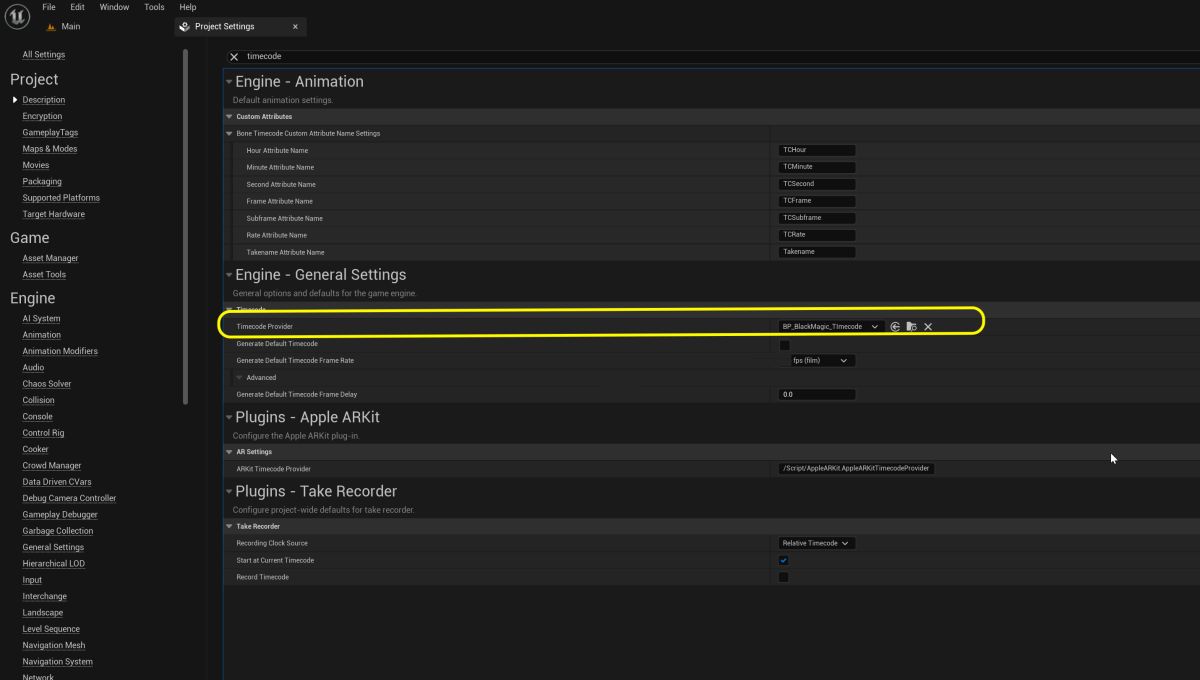The width and height of the screenshot is (1200, 680).
Task: Clear the Timecode Provider value
Action: click(x=928, y=327)
